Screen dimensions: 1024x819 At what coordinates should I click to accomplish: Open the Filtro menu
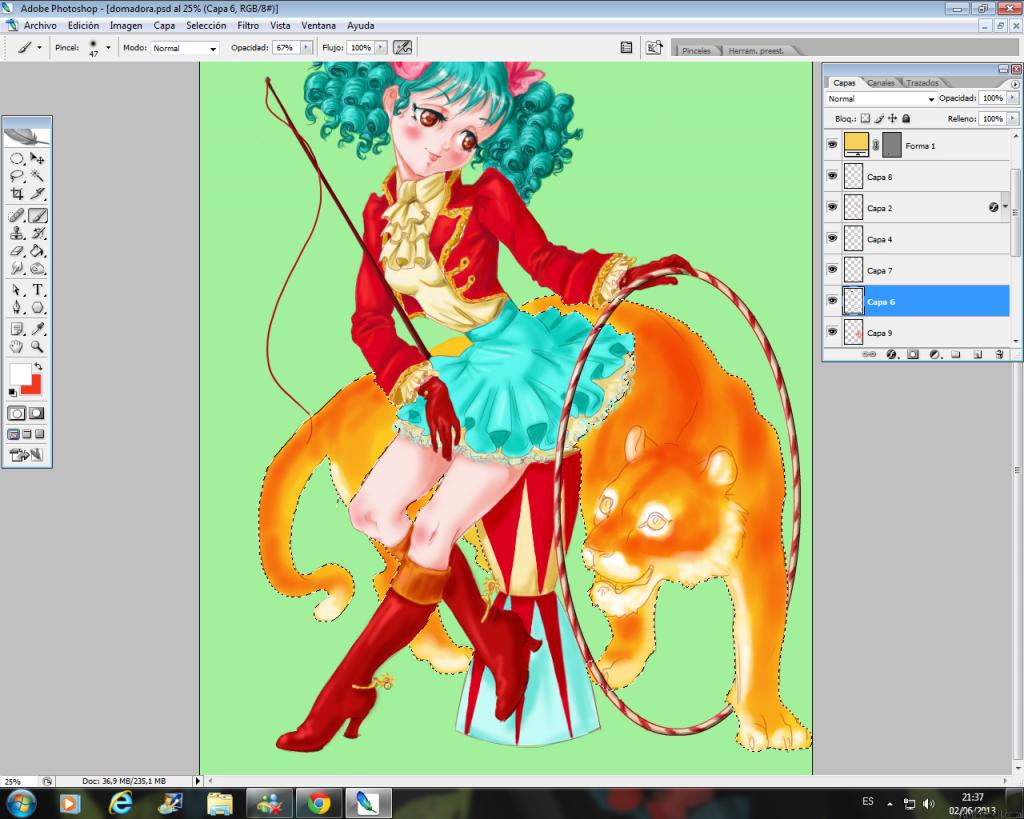(x=248, y=25)
